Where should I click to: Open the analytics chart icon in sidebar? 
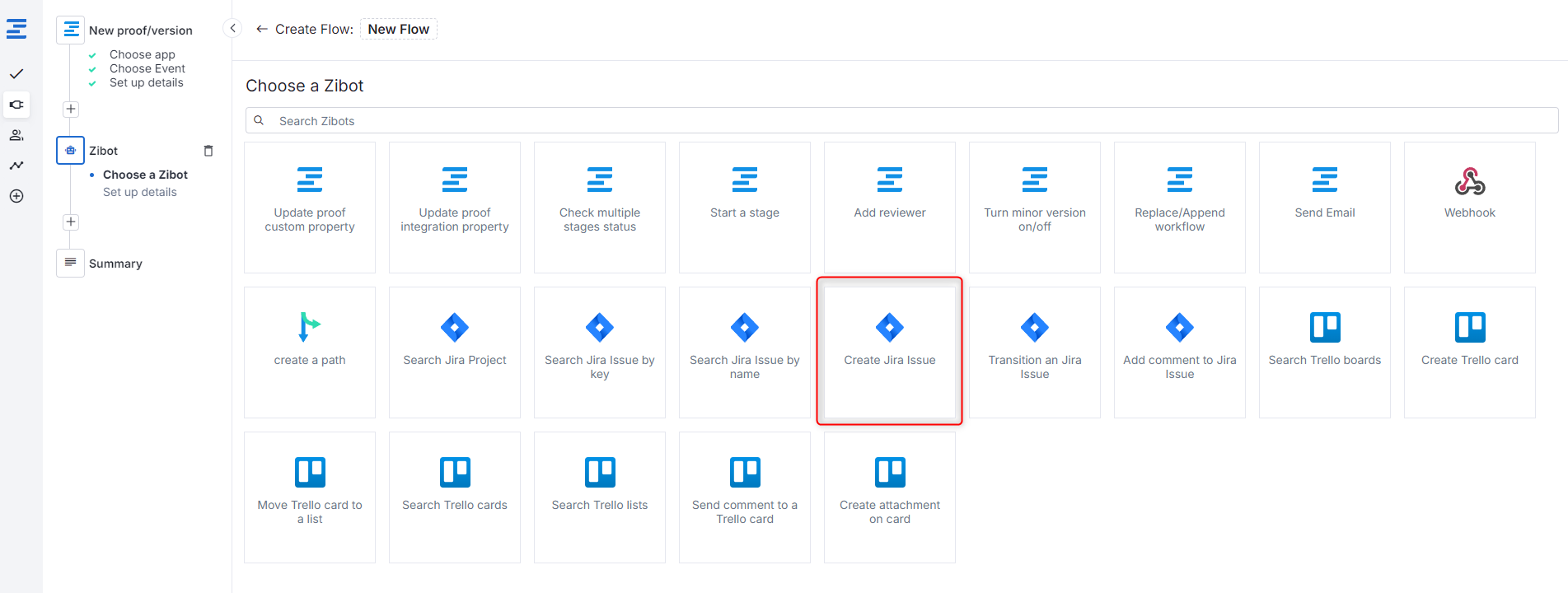(16, 166)
